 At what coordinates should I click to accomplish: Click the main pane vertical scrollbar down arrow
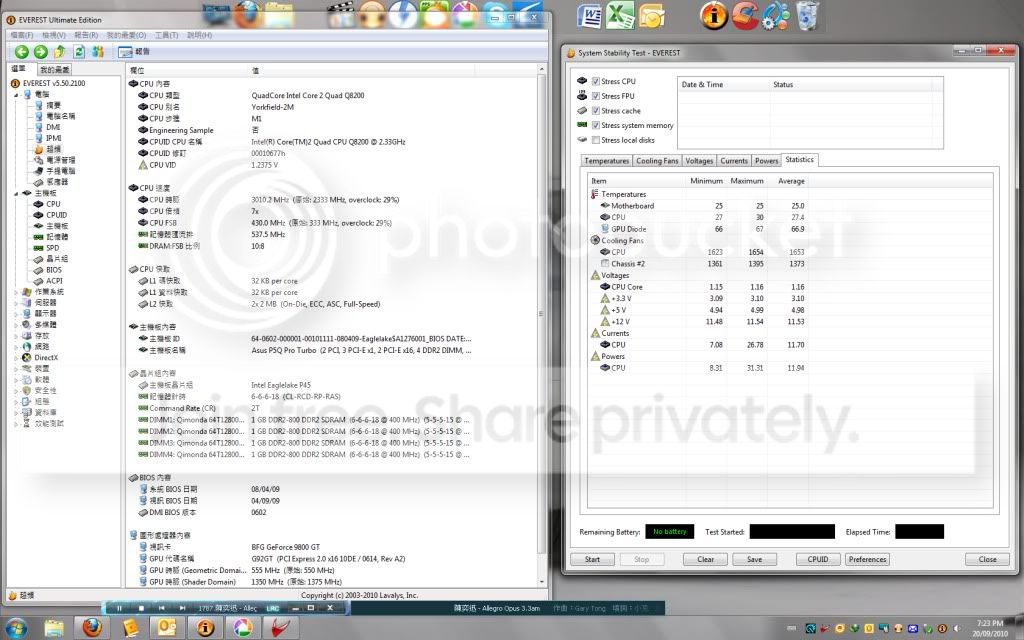coord(541,582)
